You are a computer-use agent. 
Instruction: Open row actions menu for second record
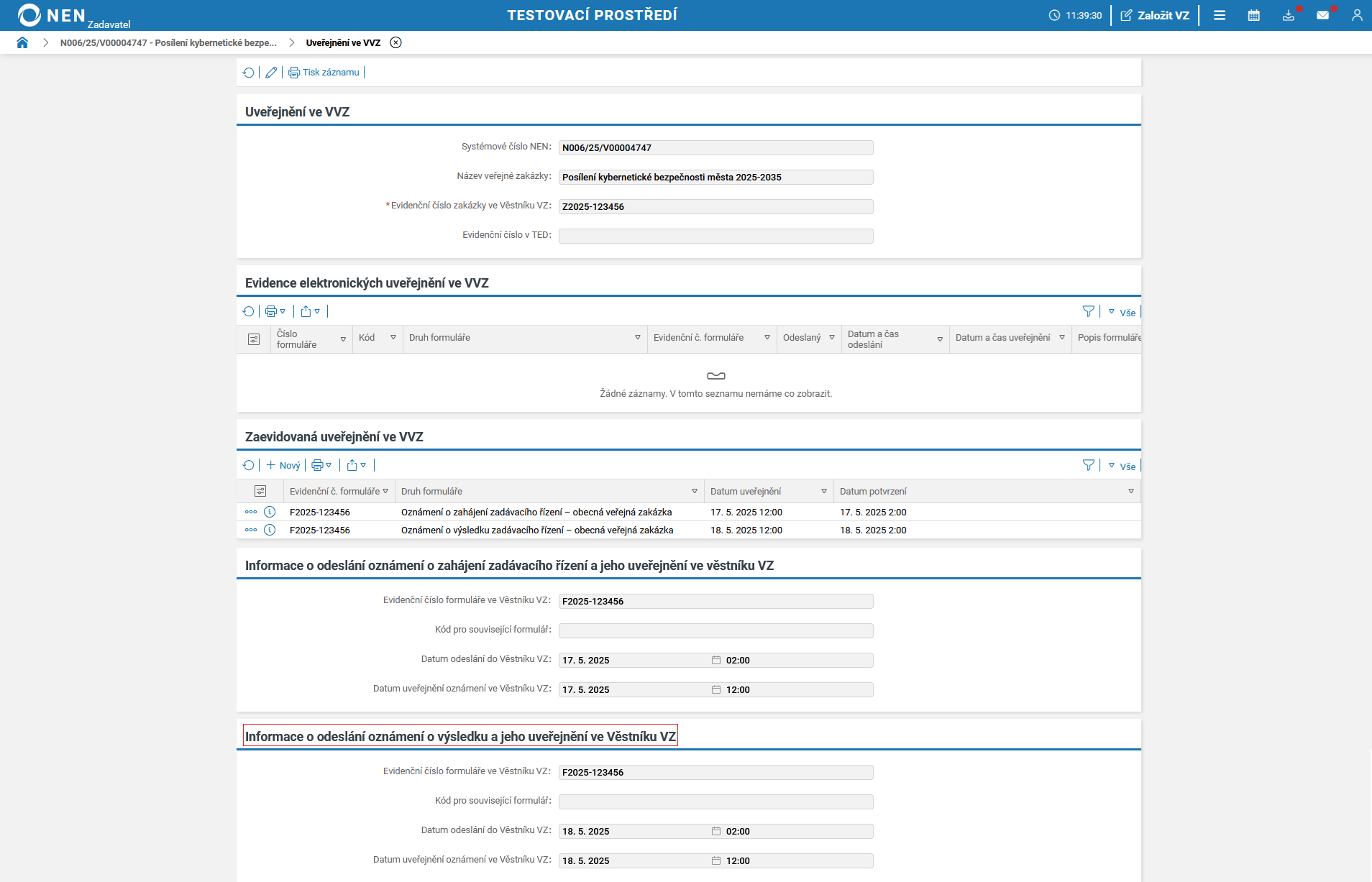click(x=251, y=530)
